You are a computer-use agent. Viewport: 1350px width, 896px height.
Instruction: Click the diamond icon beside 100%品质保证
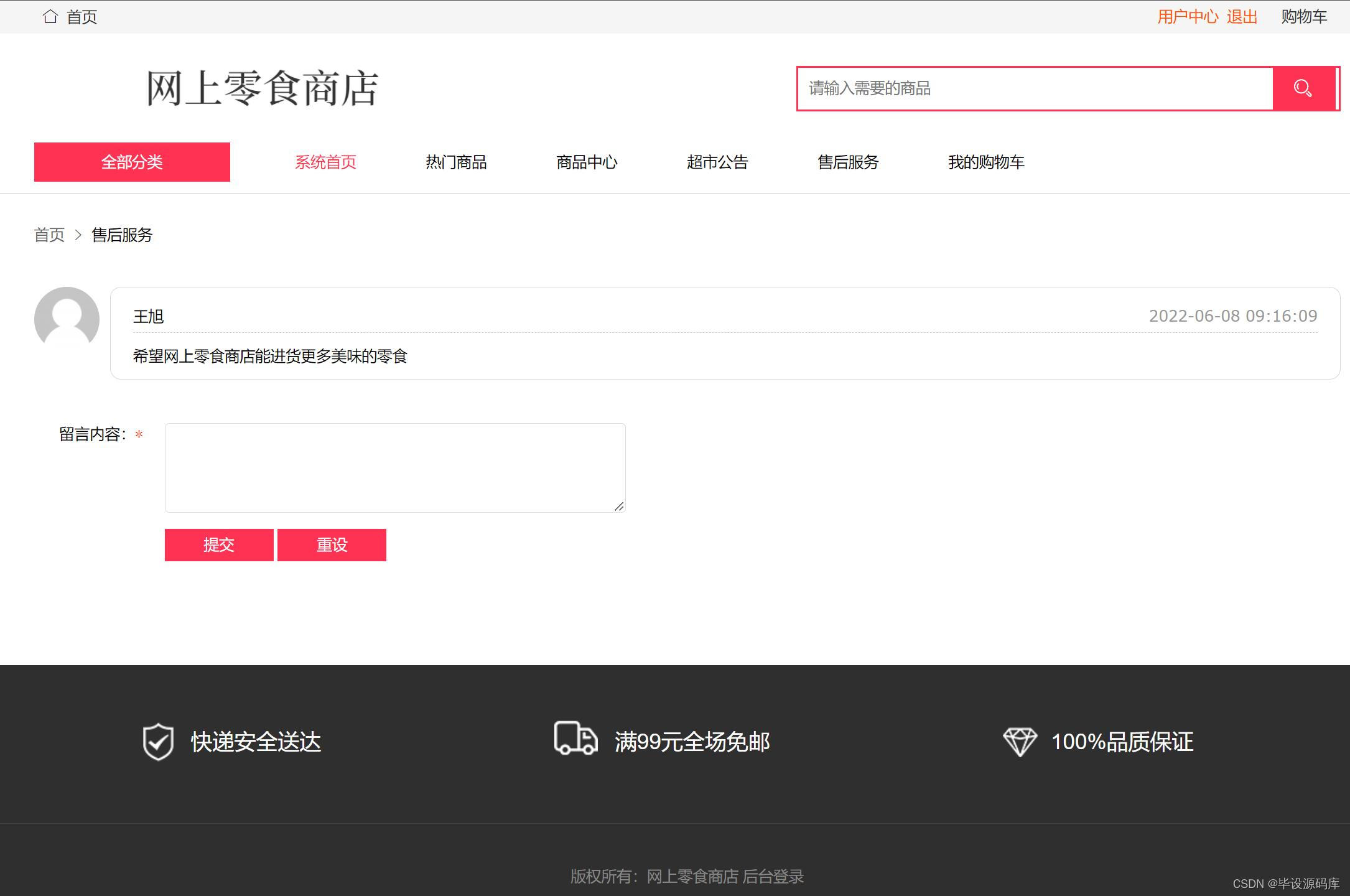[x=1020, y=742]
